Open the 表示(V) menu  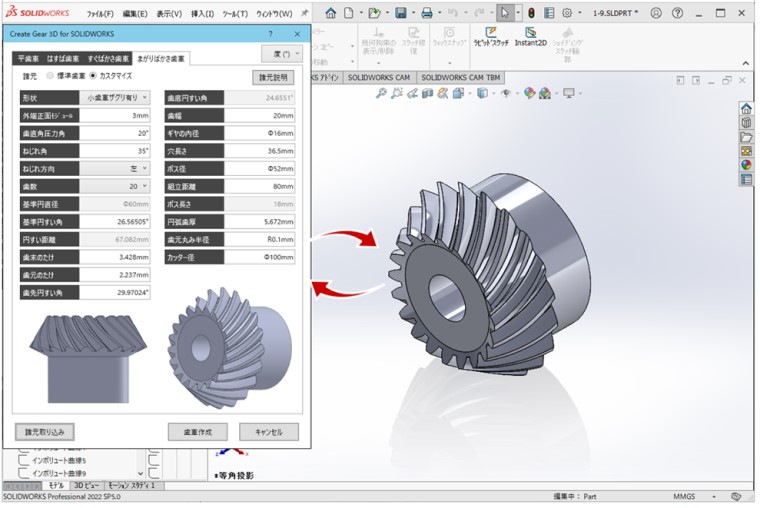point(169,14)
